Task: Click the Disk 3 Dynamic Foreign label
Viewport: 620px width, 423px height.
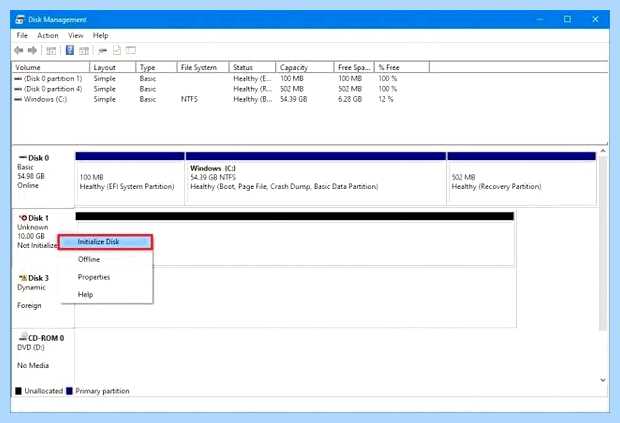Action: pyautogui.click(x=43, y=298)
